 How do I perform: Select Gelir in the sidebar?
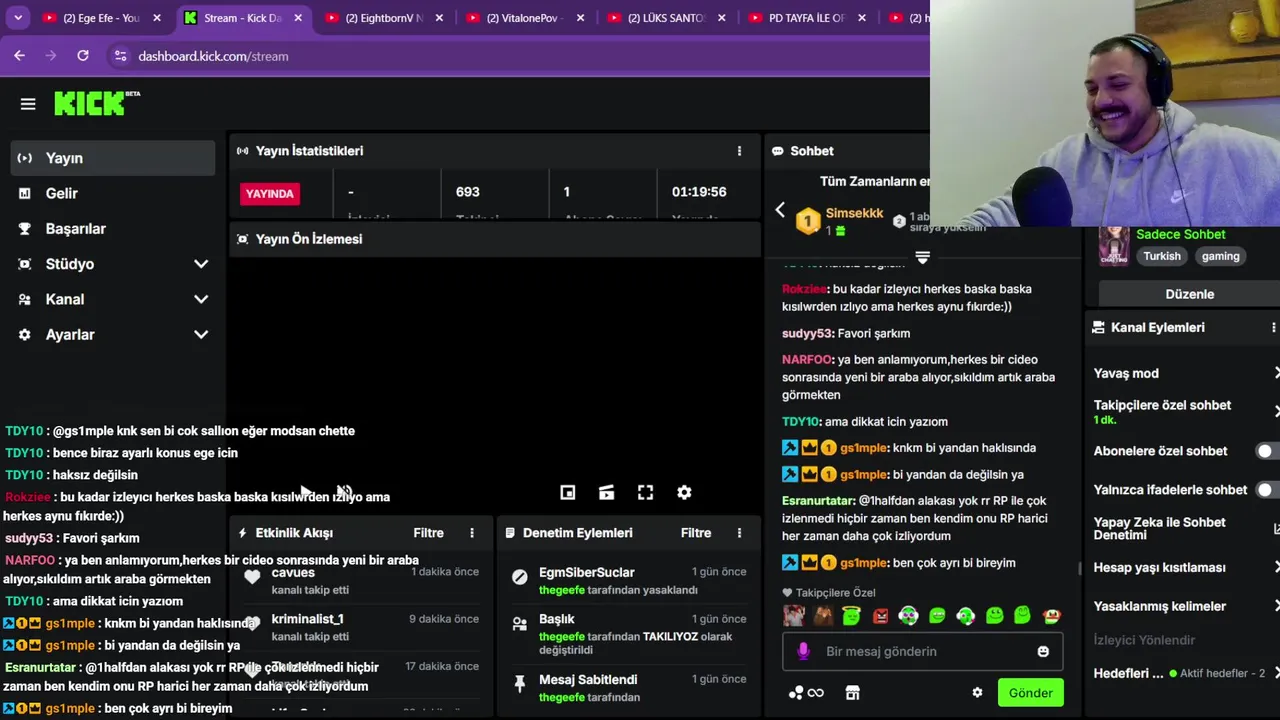click(x=112, y=193)
